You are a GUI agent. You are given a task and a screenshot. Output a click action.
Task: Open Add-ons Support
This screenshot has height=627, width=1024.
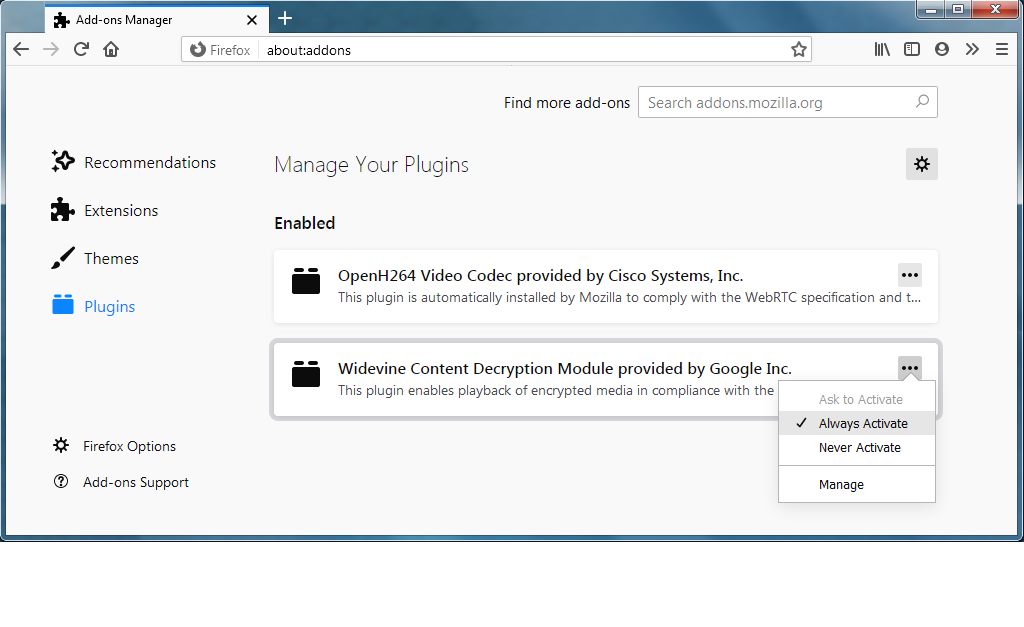tap(134, 482)
